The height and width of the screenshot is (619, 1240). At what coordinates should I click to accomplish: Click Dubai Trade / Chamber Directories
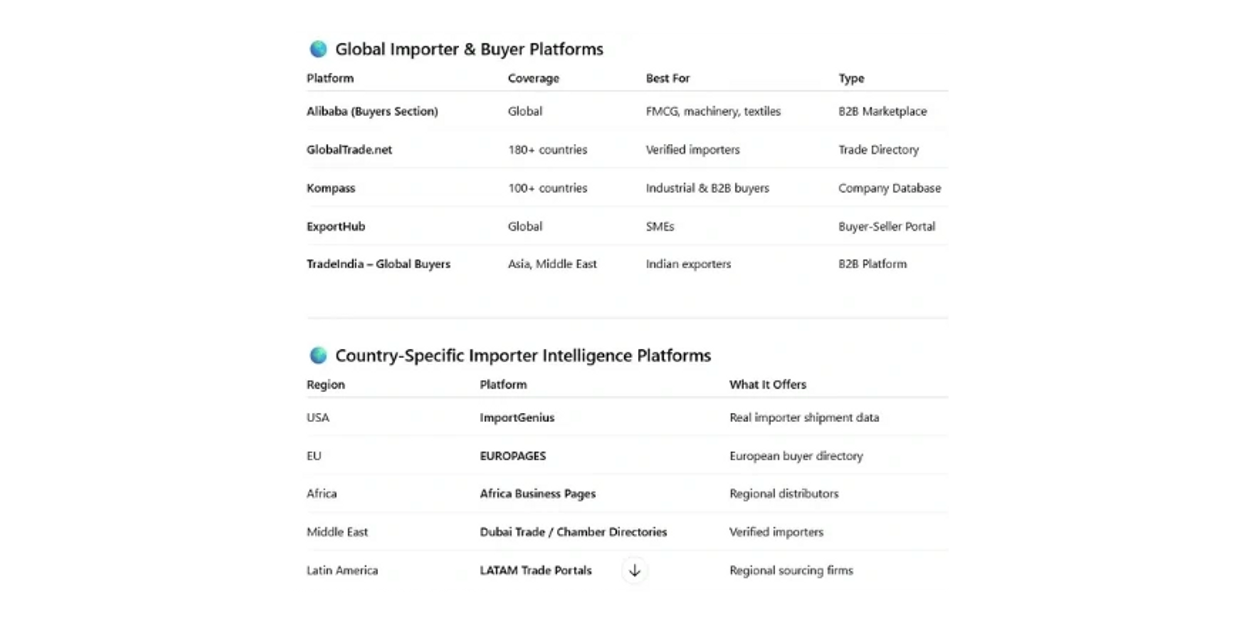tap(573, 532)
